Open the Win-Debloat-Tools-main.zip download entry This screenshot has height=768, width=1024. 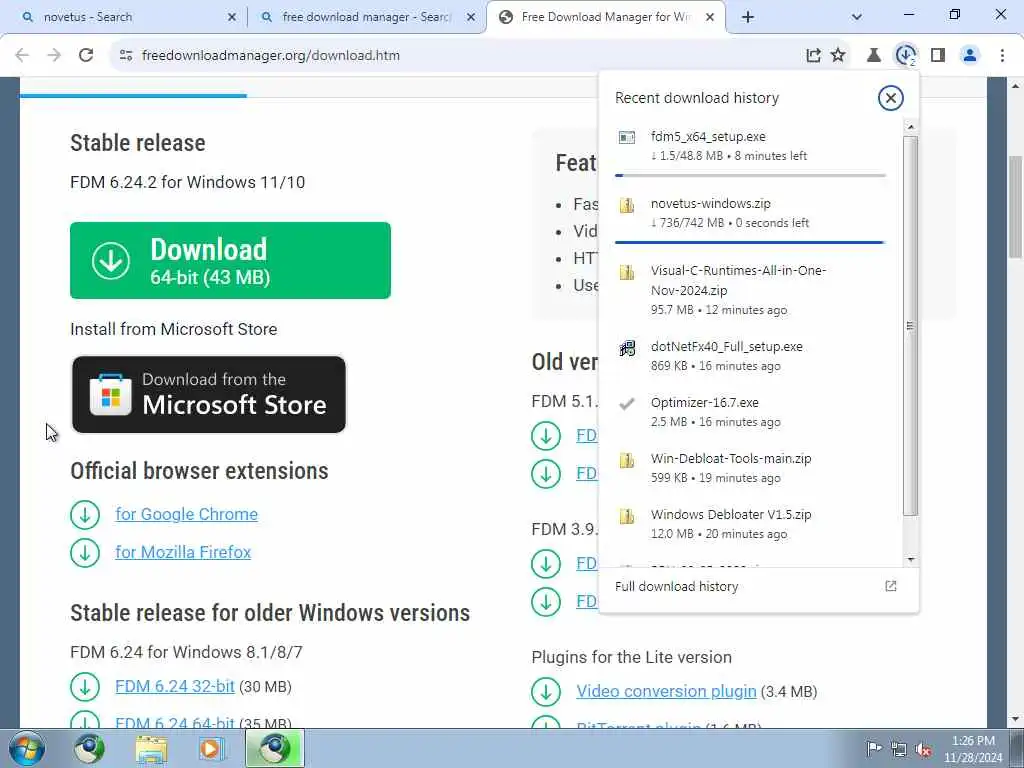point(750,468)
